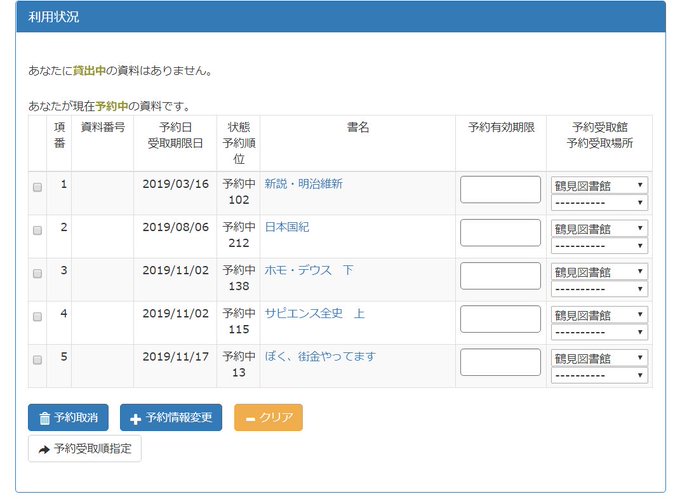Check the box for ぼく、街金やってます
This screenshot has height=499, width=680.
pos(37,360)
